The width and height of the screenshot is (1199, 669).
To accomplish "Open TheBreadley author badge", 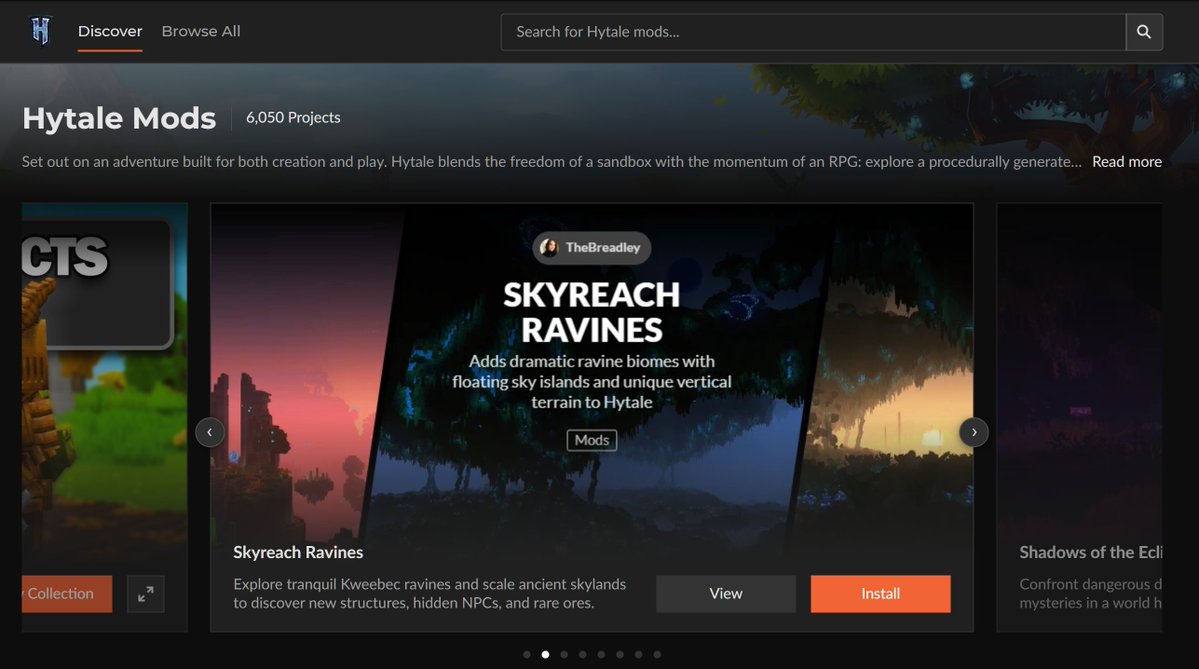I will point(592,248).
